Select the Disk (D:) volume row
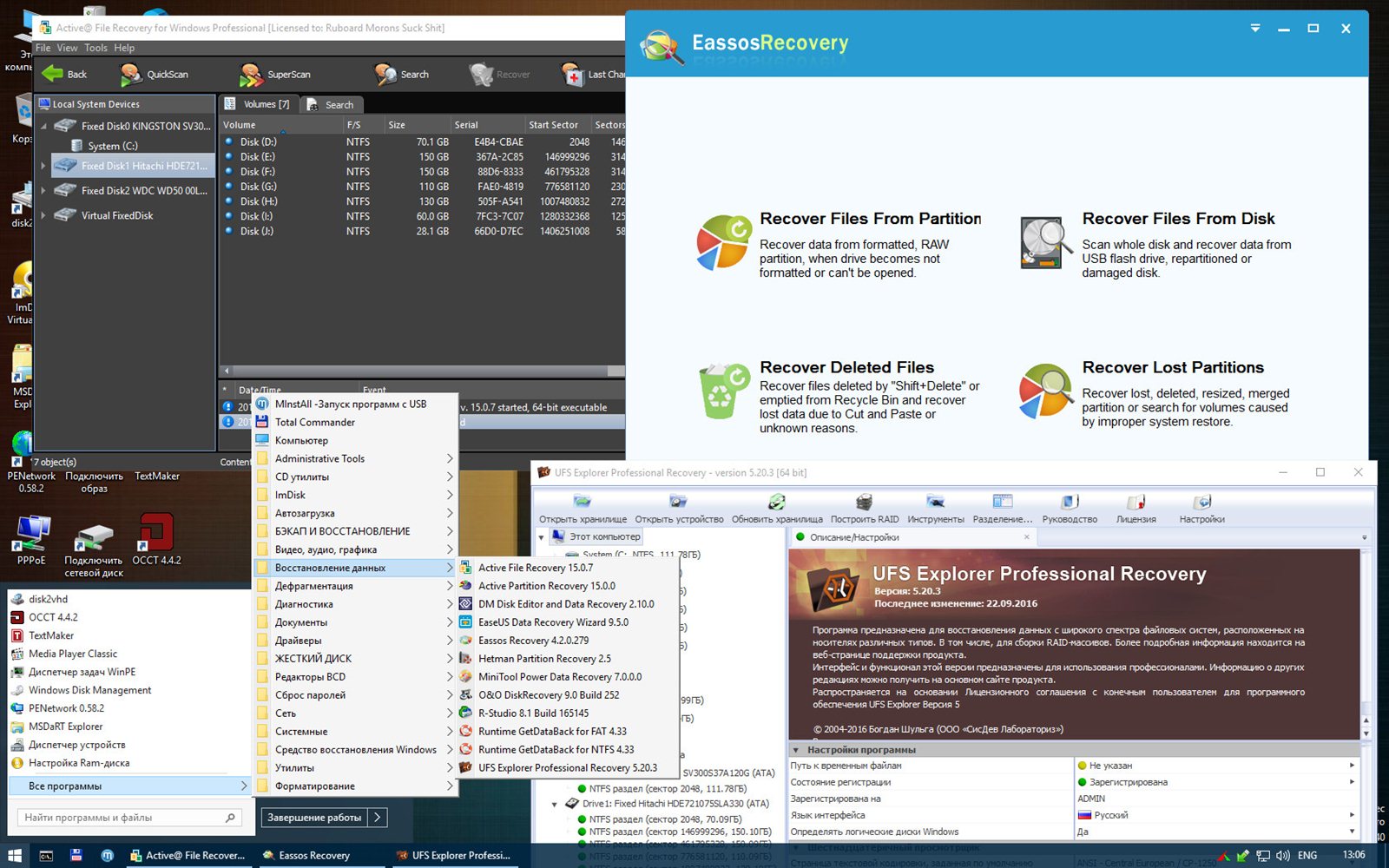Image resolution: width=1389 pixels, height=868 pixels. point(423,142)
